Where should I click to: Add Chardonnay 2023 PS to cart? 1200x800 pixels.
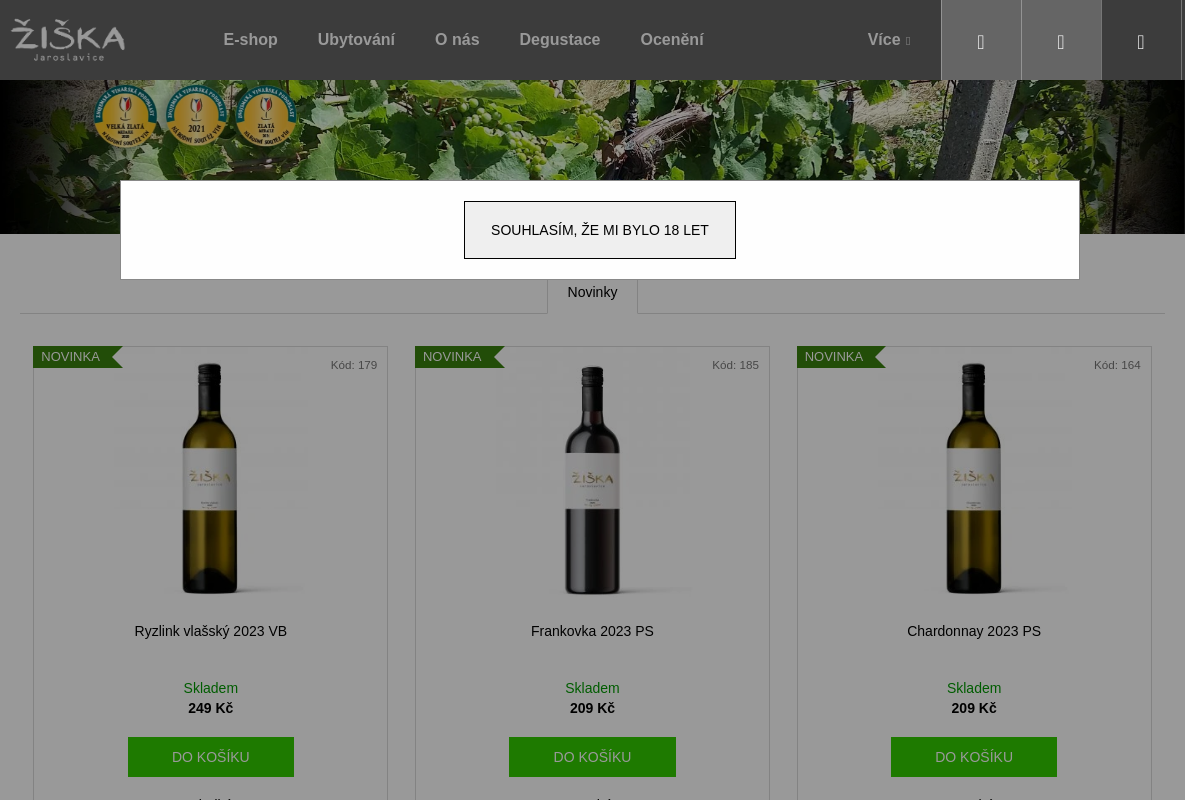coord(973,757)
